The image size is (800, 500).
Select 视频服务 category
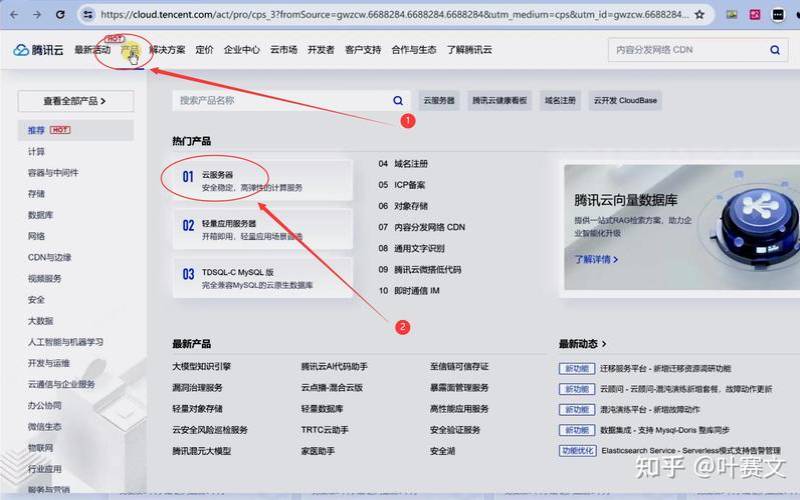(x=44, y=279)
